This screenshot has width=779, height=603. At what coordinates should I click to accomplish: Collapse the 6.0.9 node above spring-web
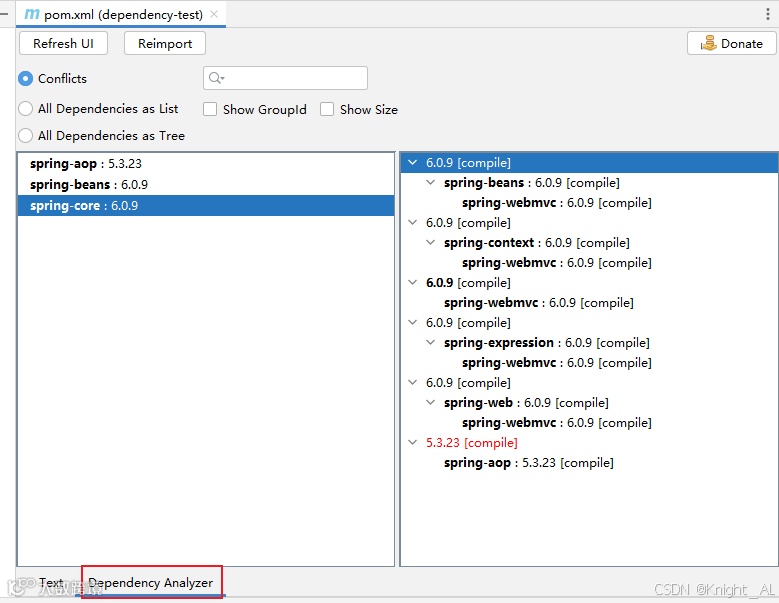tap(412, 382)
